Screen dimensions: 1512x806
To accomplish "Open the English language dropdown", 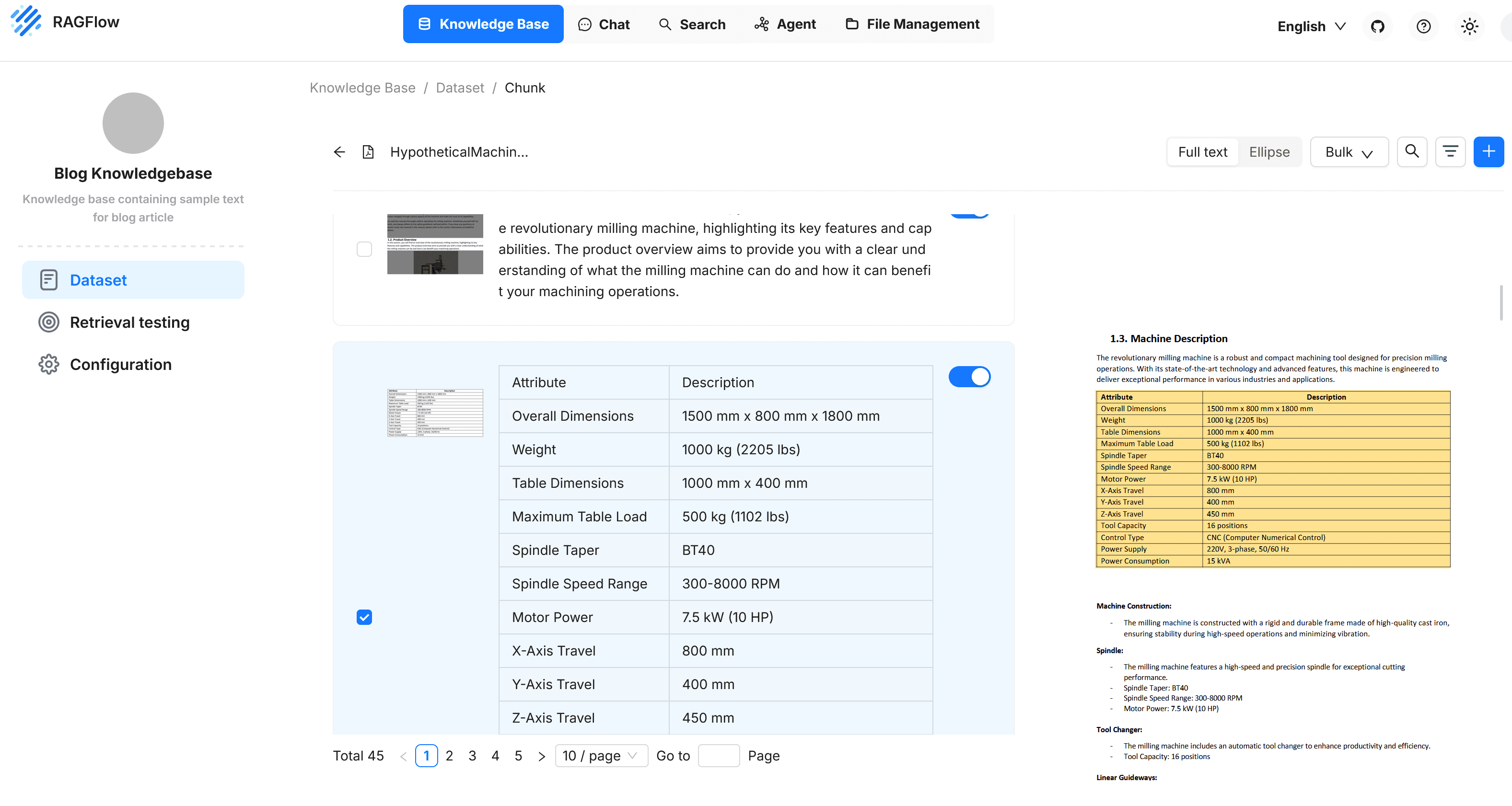I will [1311, 26].
